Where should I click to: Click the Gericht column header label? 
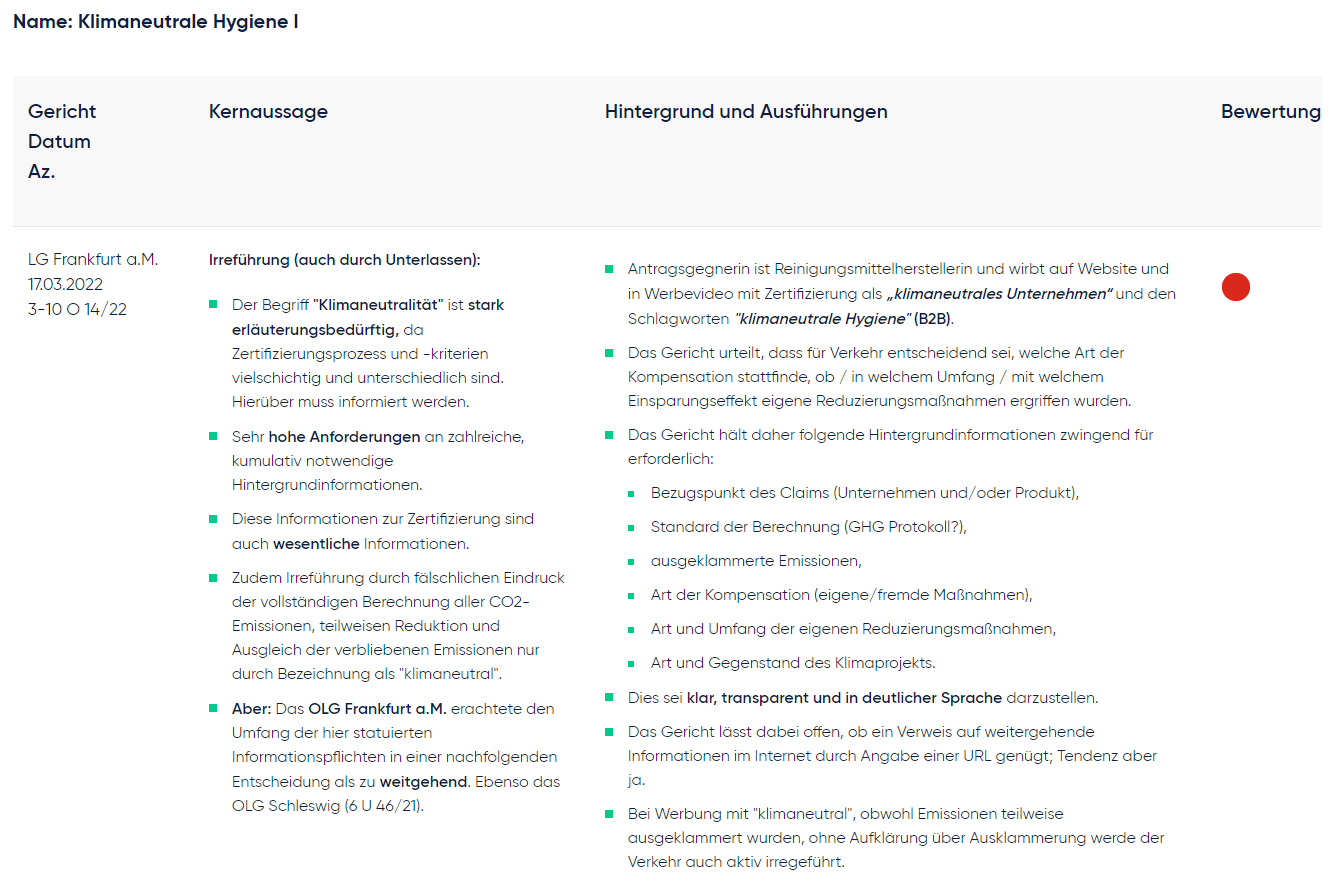pos(62,112)
